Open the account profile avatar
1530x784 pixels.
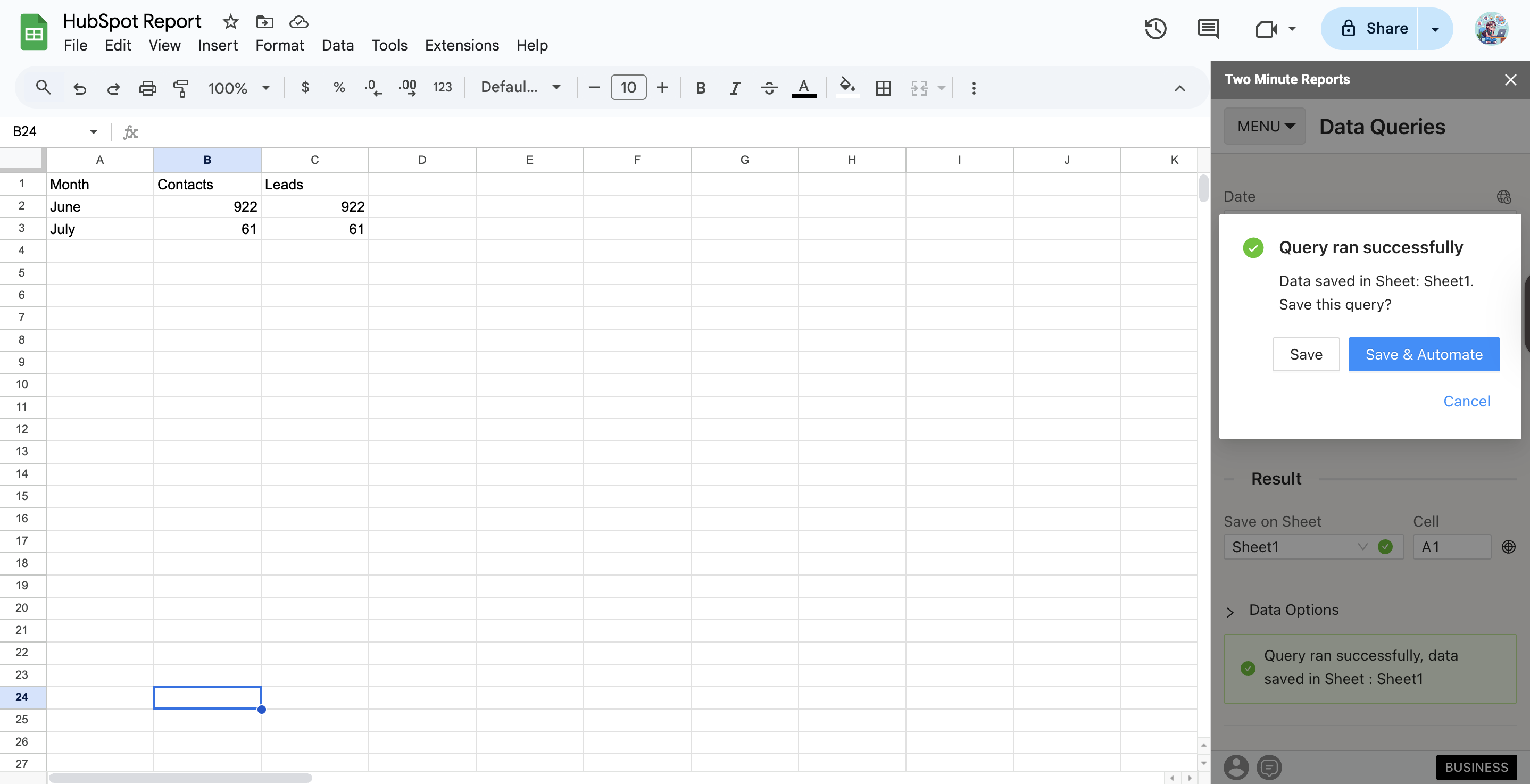point(1491,29)
